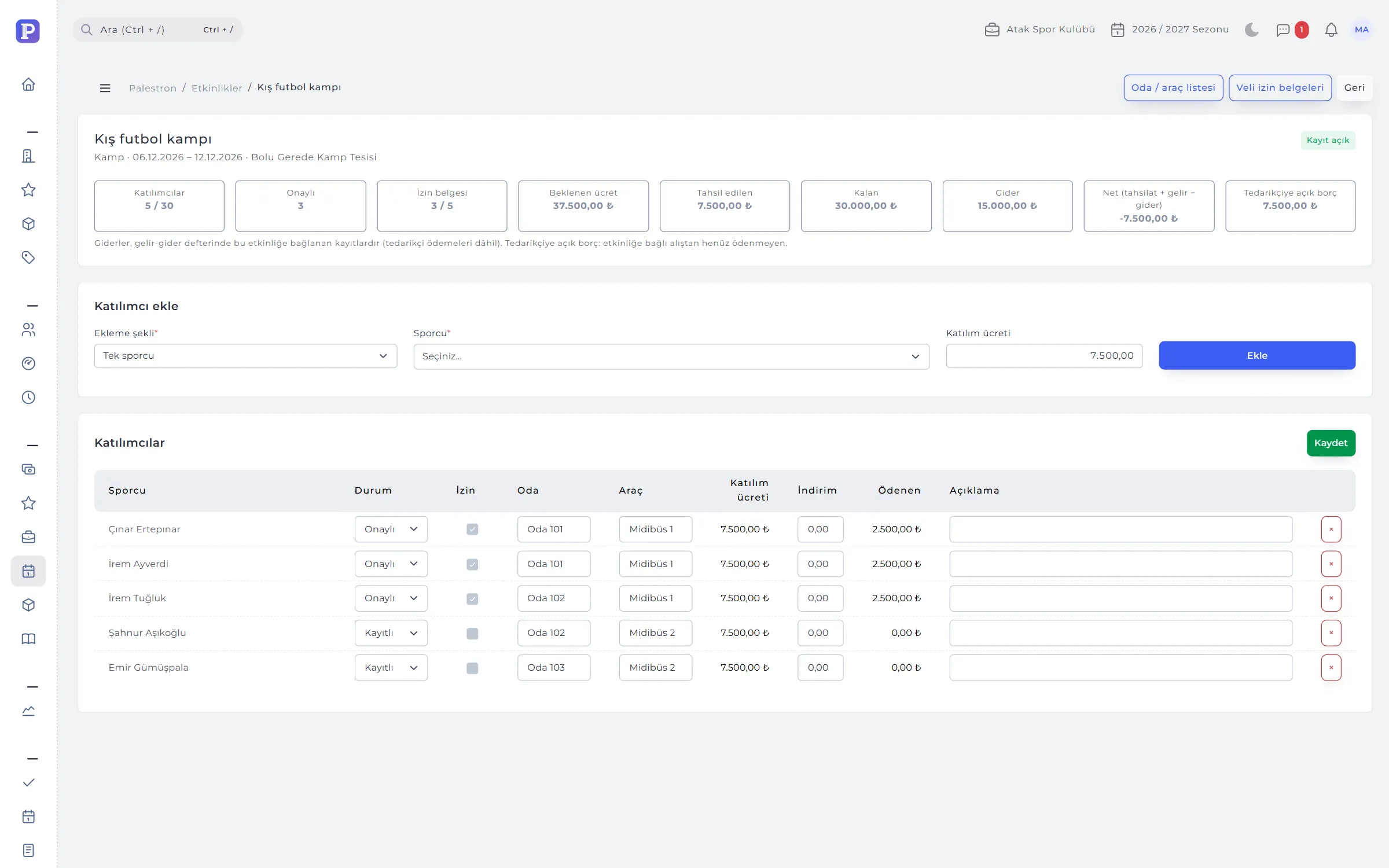
Task: Toggle the hamburger menu next to breadcrumb
Action: [x=105, y=88]
